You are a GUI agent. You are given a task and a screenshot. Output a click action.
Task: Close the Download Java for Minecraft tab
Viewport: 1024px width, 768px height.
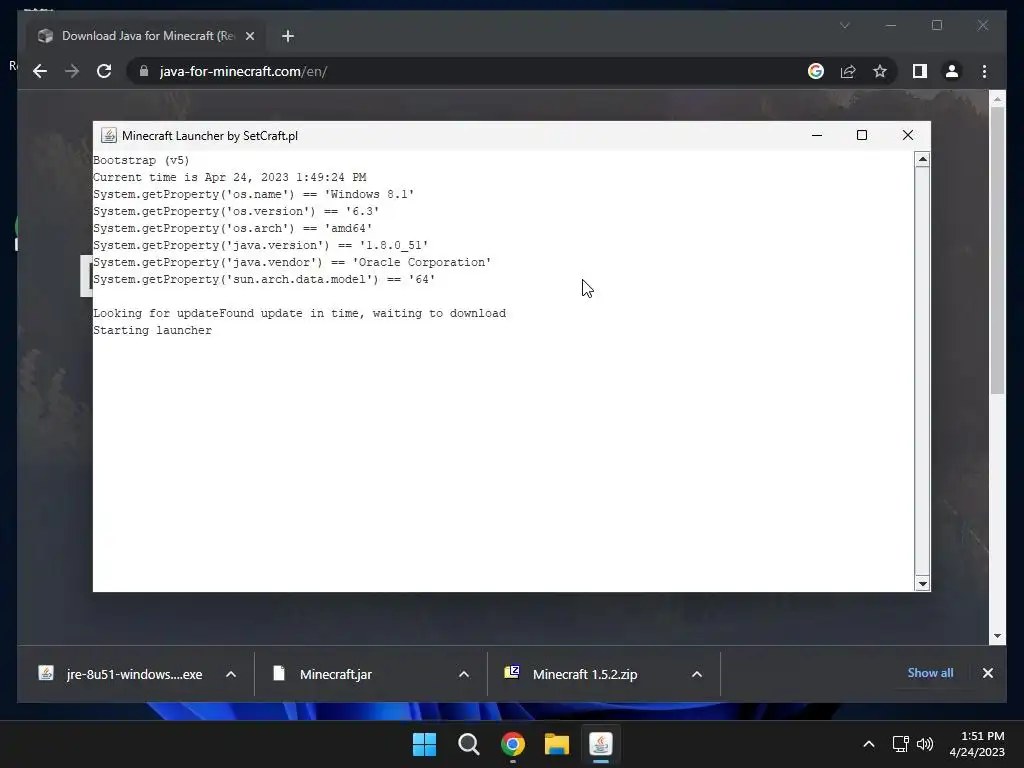(249, 36)
